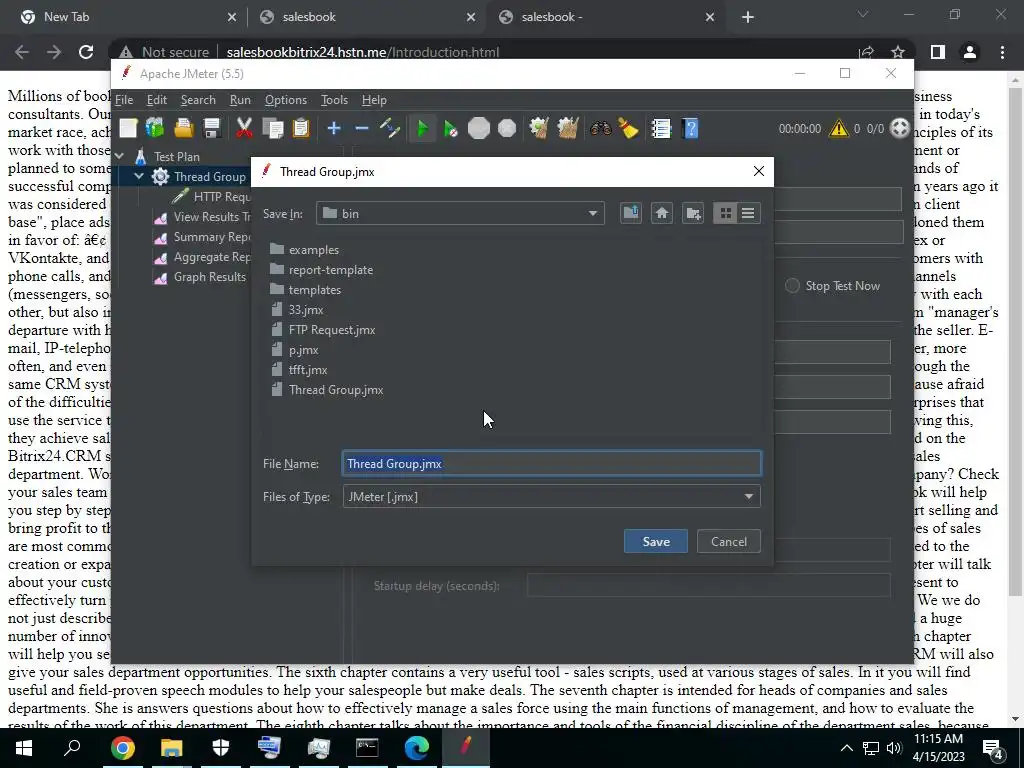
Task: Open Microsoft Edge from the taskbar
Action: pos(416,748)
